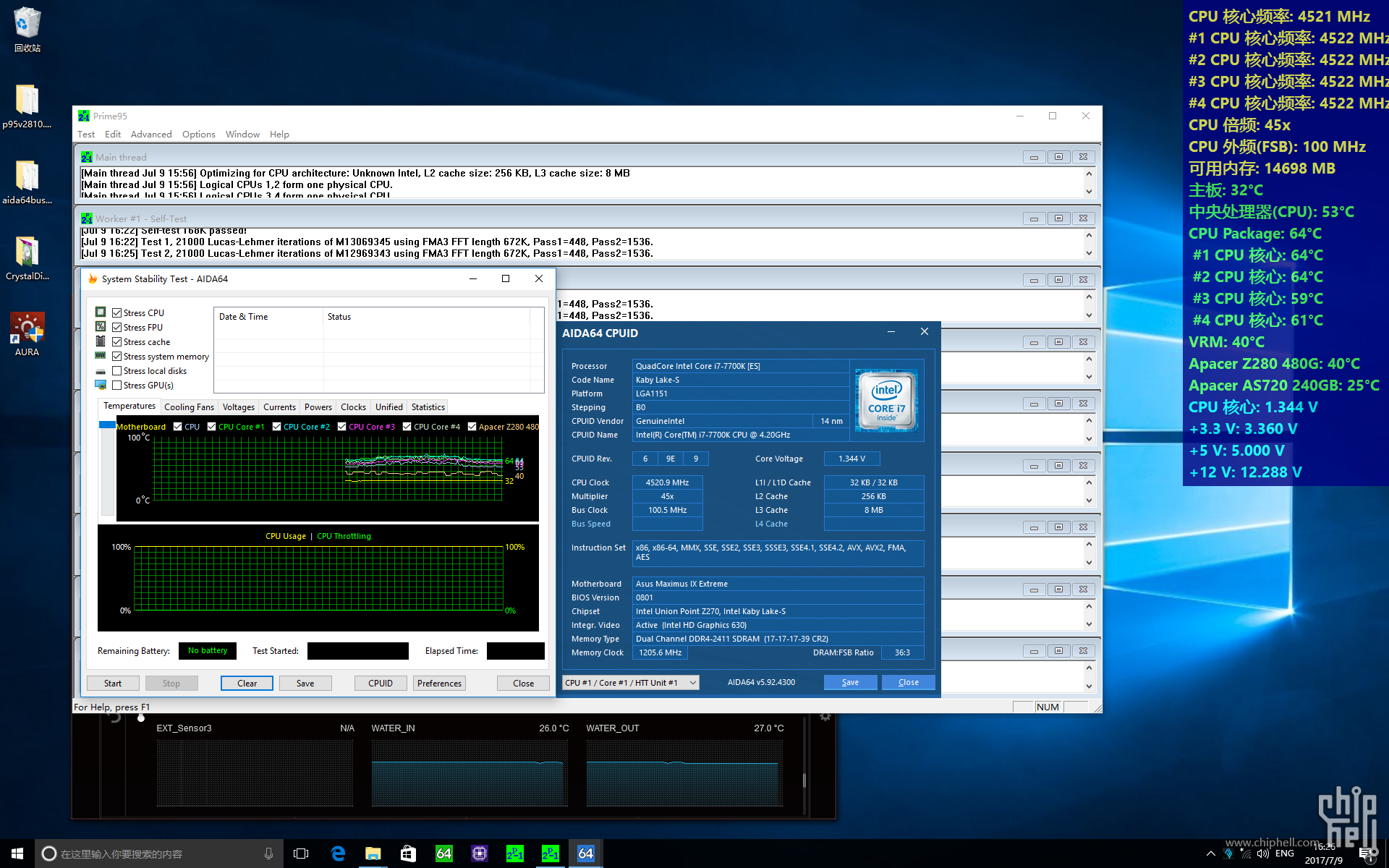Launch Microsoft Edge from the taskbar
The width and height of the screenshot is (1389, 868).
[x=338, y=854]
